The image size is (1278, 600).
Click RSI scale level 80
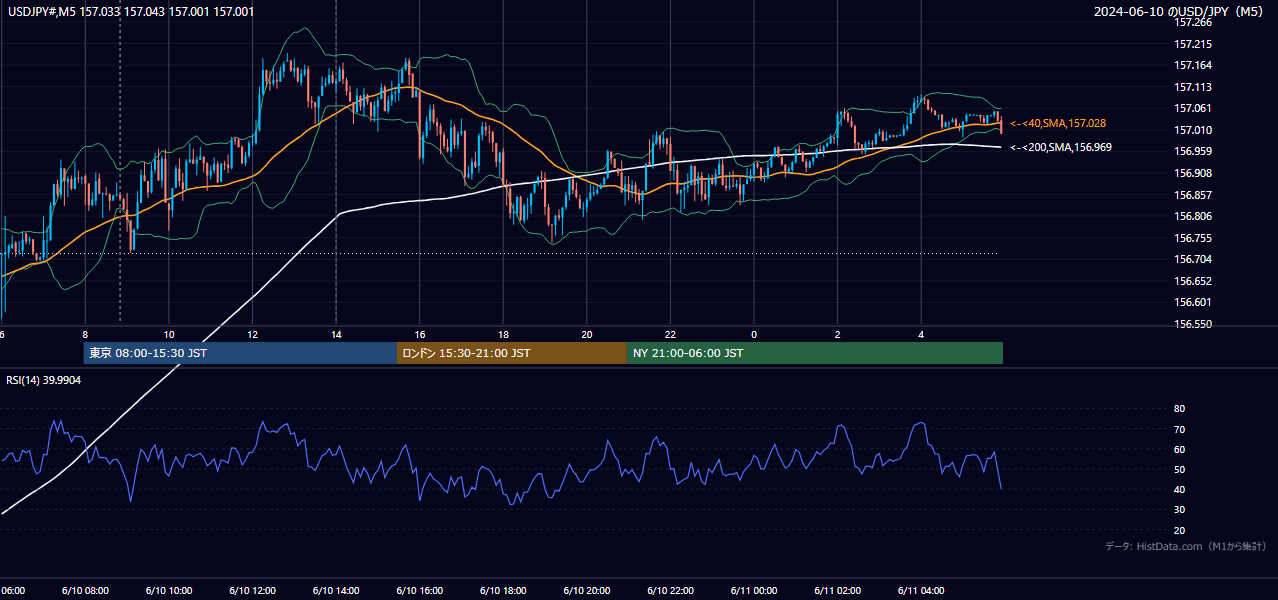1180,409
